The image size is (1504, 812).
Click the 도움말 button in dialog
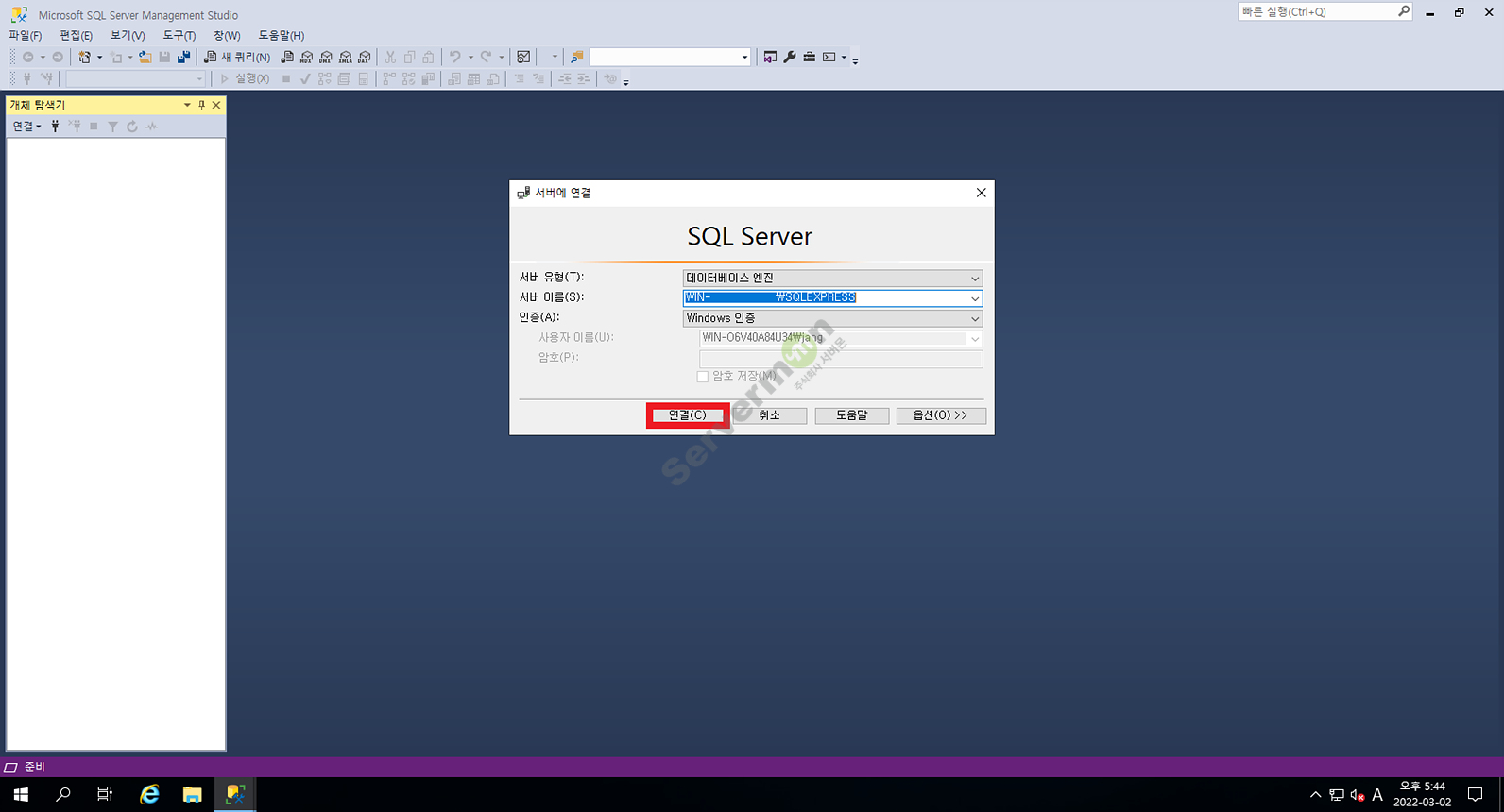point(852,415)
